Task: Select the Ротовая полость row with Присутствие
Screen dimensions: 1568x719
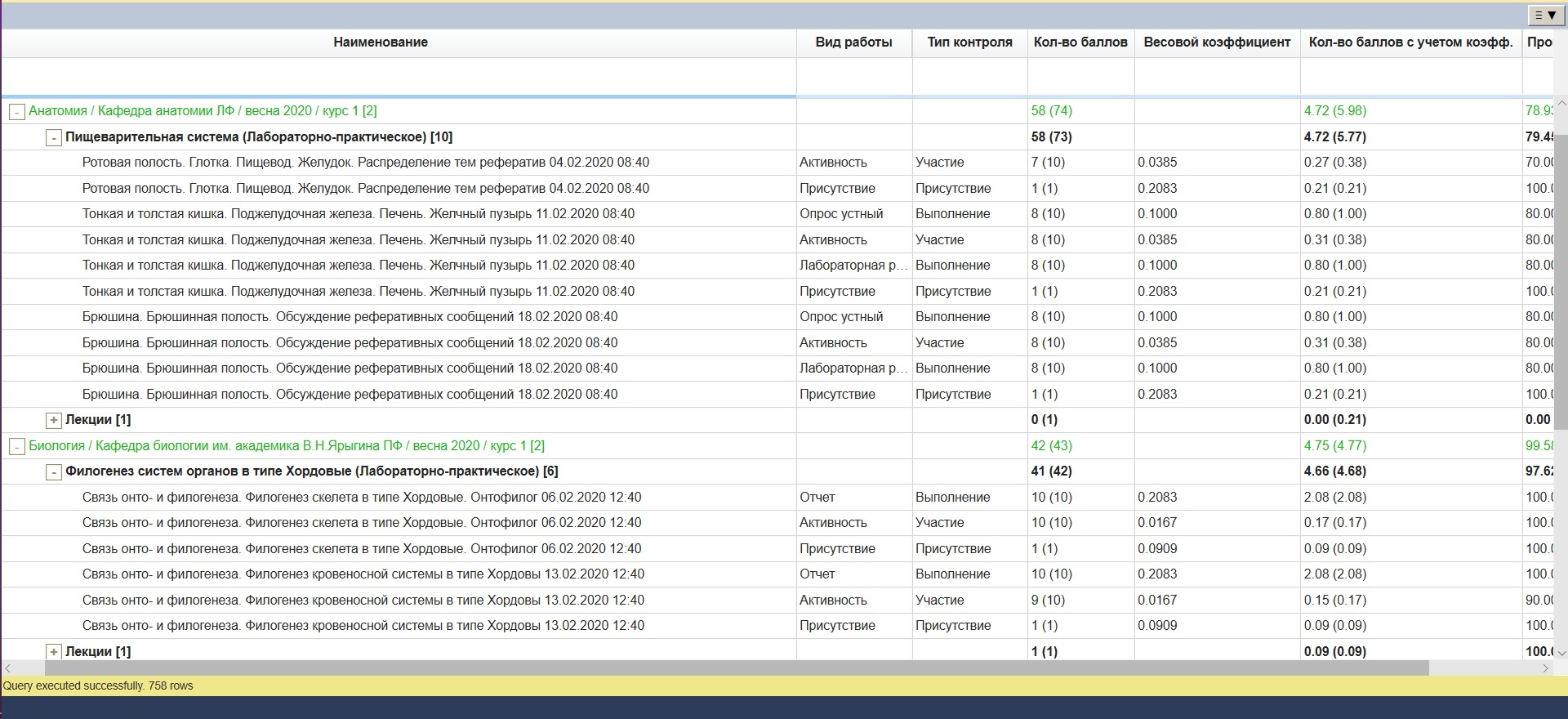Action: (777, 189)
